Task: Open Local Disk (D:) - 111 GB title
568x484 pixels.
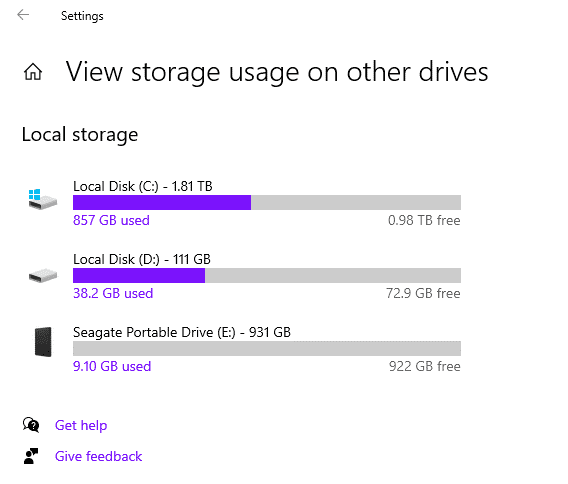Action: [x=142, y=259]
